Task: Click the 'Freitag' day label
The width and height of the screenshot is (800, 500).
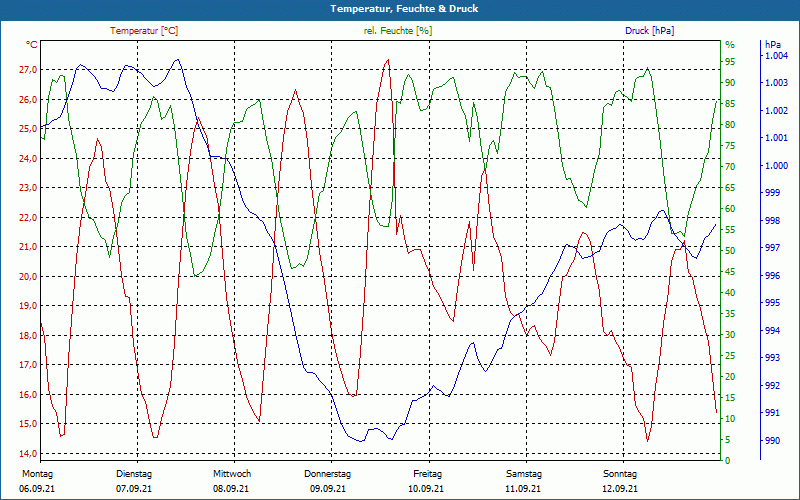Action: (x=428, y=474)
